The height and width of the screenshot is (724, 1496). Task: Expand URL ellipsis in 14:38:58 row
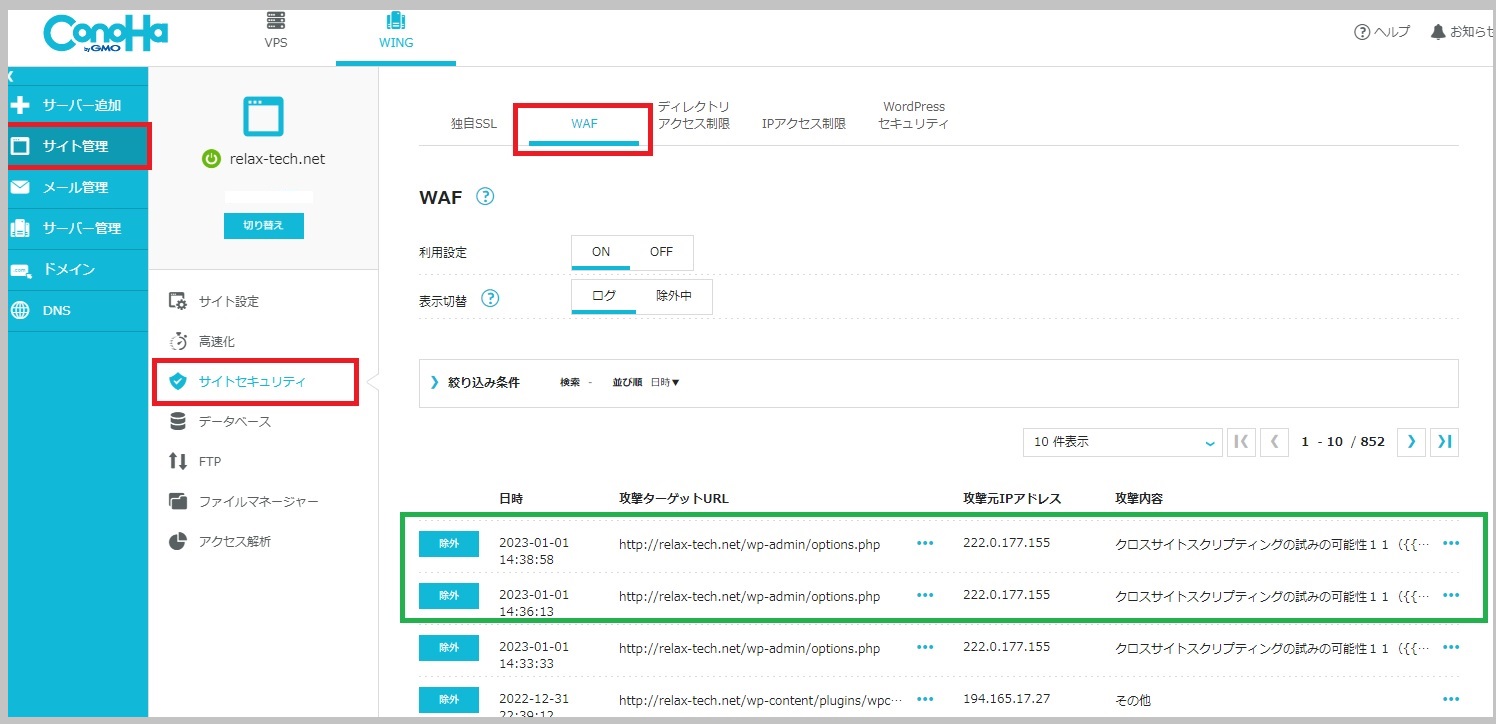tap(925, 543)
